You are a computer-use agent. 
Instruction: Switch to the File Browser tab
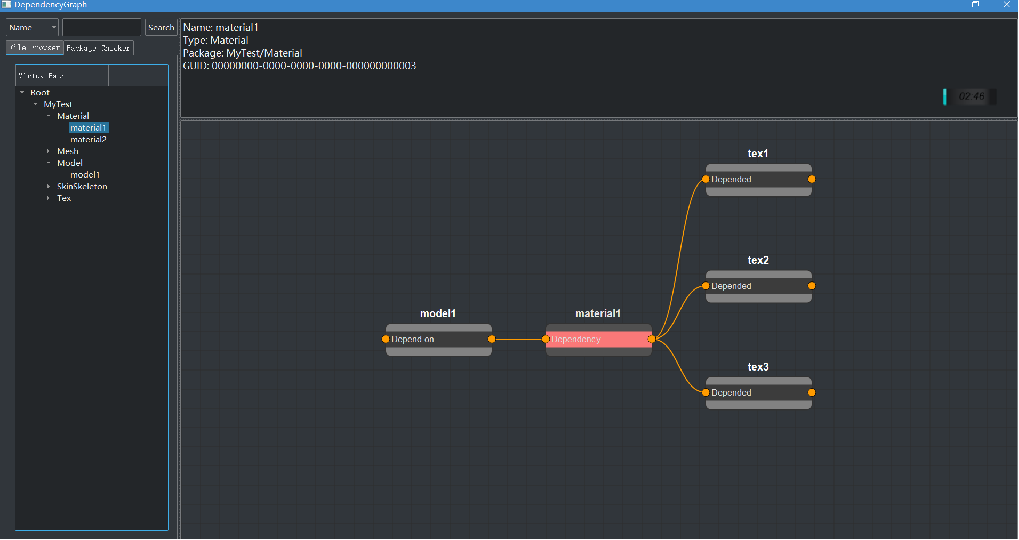[x=35, y=47]
